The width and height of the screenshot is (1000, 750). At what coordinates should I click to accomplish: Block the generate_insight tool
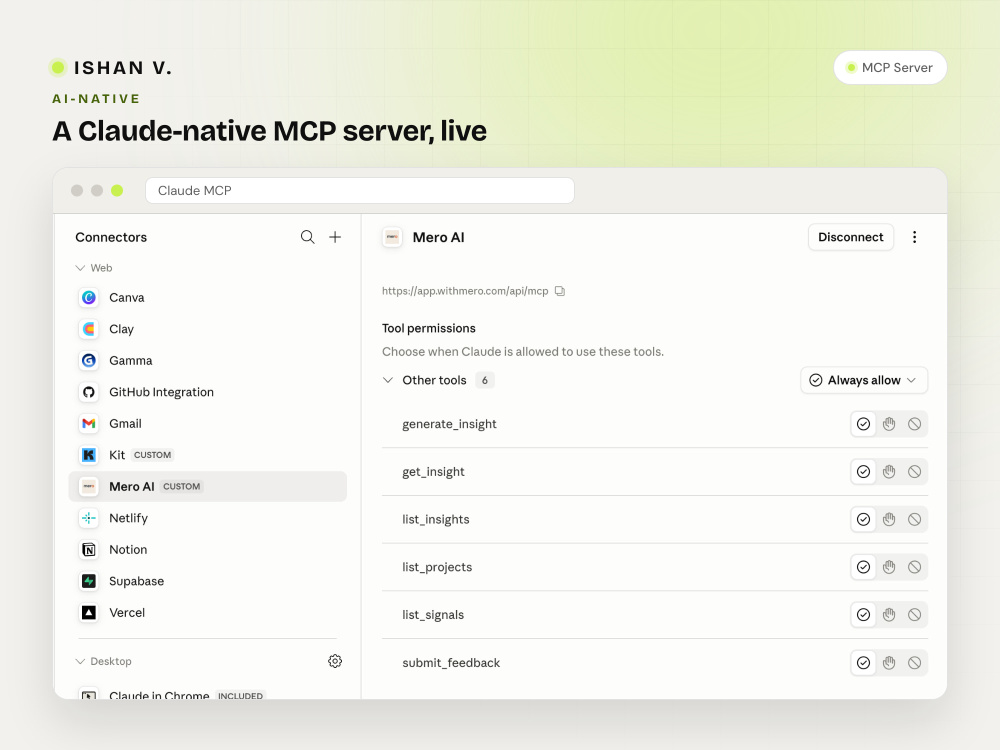915,424
